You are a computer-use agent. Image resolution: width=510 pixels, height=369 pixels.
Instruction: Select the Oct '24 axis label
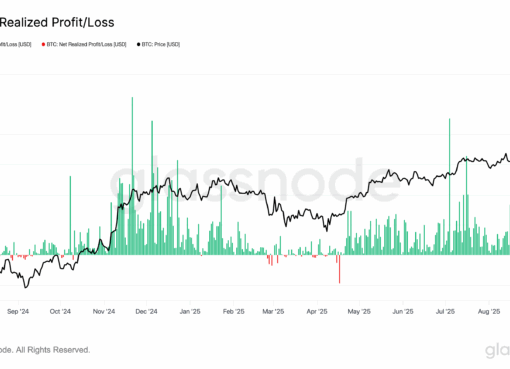click(x=60, y=311)
